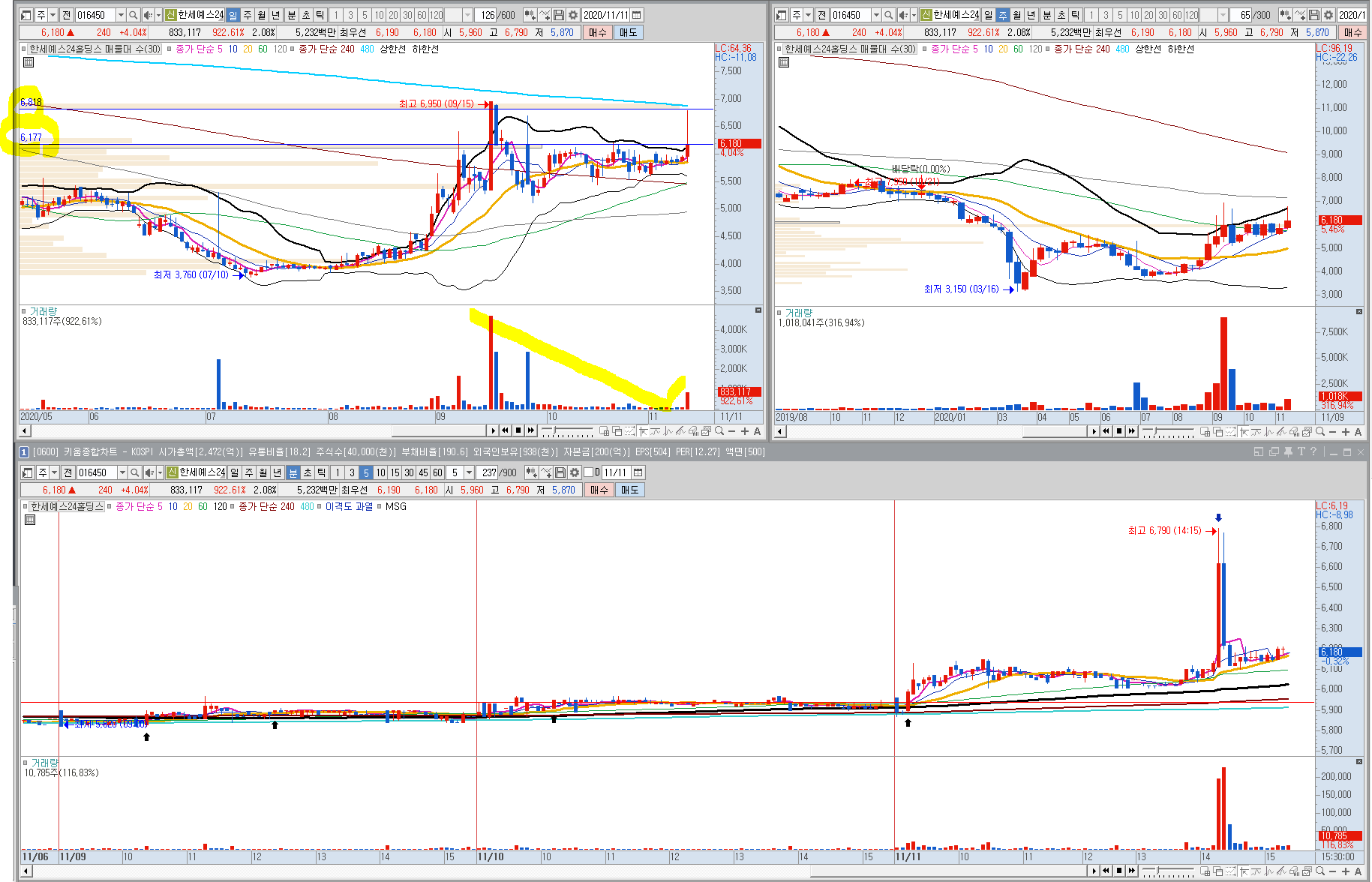Select minute (분) period in top-left chart
Screen dimensions: 1372x882
point(292,15)
